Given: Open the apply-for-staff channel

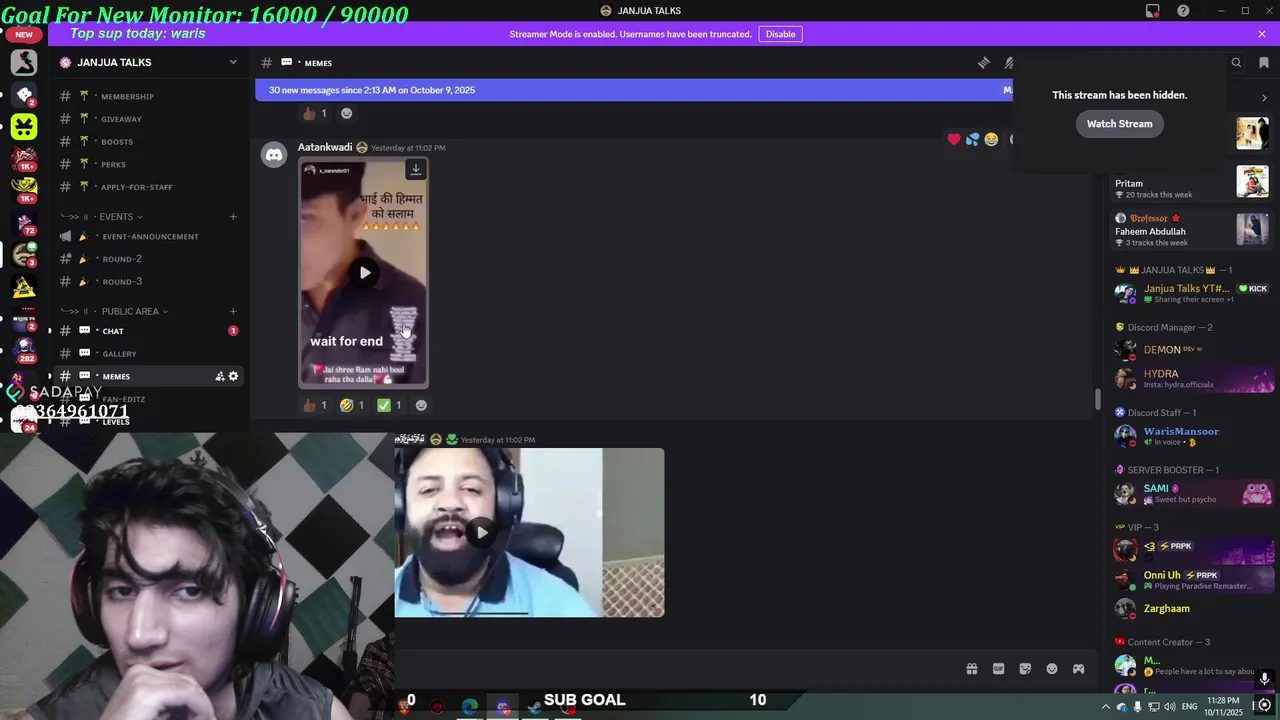Looking at the screenshot, I should pyautogui.click(x=148, y=187).
